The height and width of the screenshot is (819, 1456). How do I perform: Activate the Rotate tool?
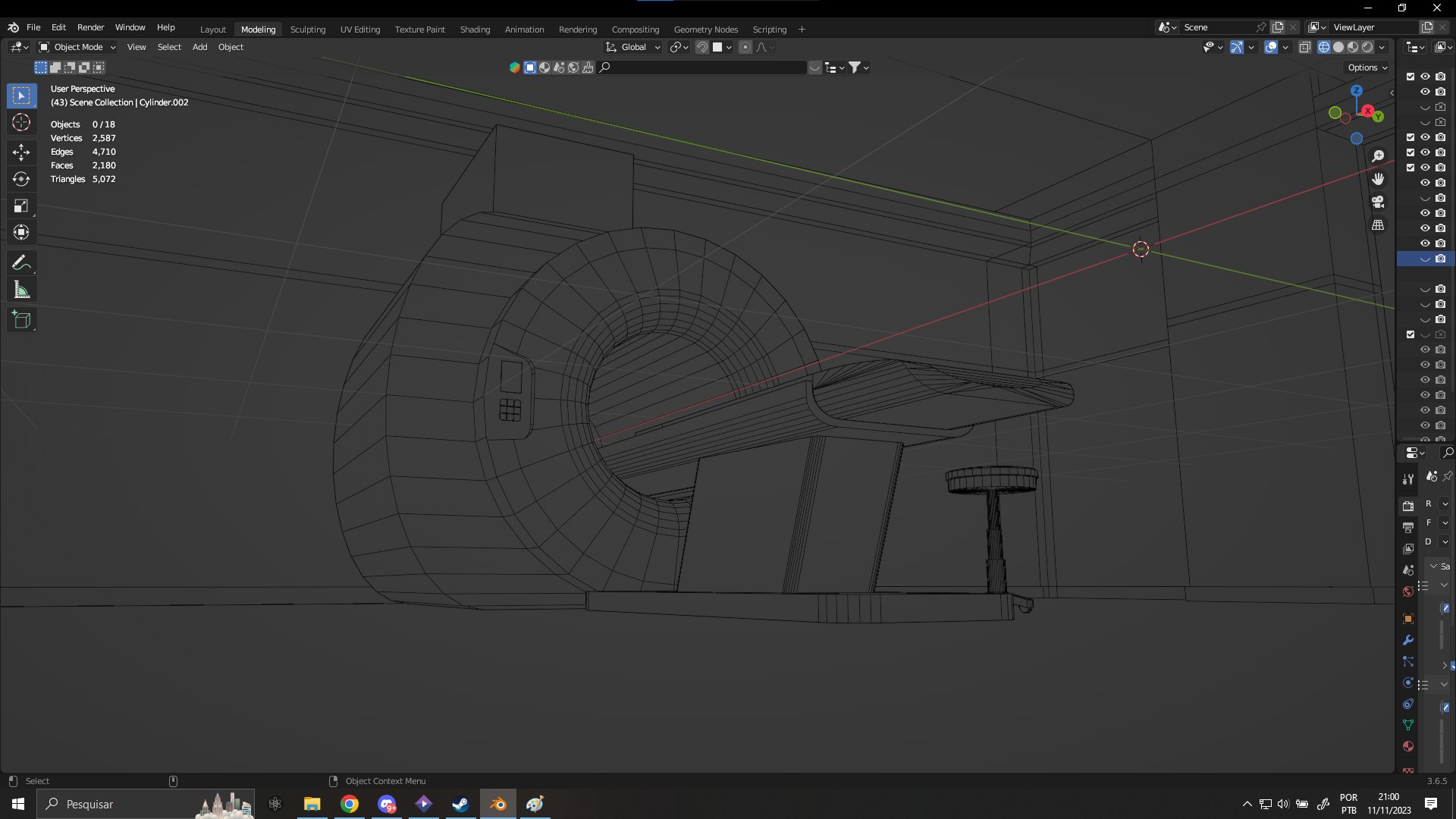(x=21, y=179)
